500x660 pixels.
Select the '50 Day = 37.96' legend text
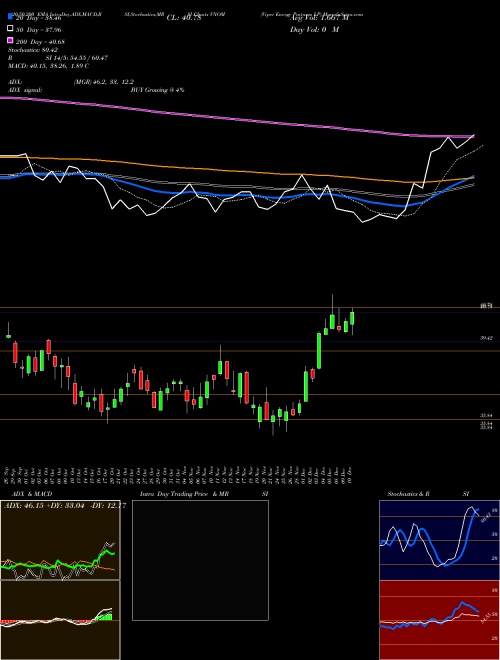[x=39, y=29]
